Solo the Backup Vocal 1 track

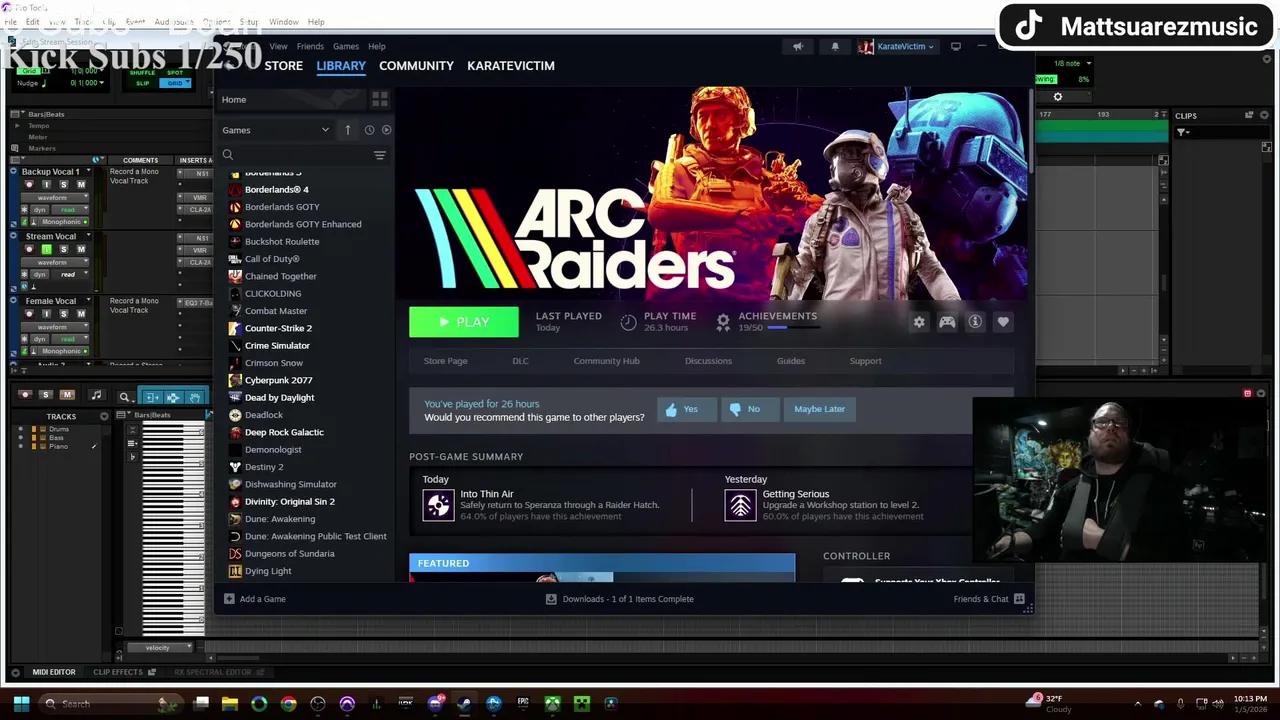tap(64, 184)
